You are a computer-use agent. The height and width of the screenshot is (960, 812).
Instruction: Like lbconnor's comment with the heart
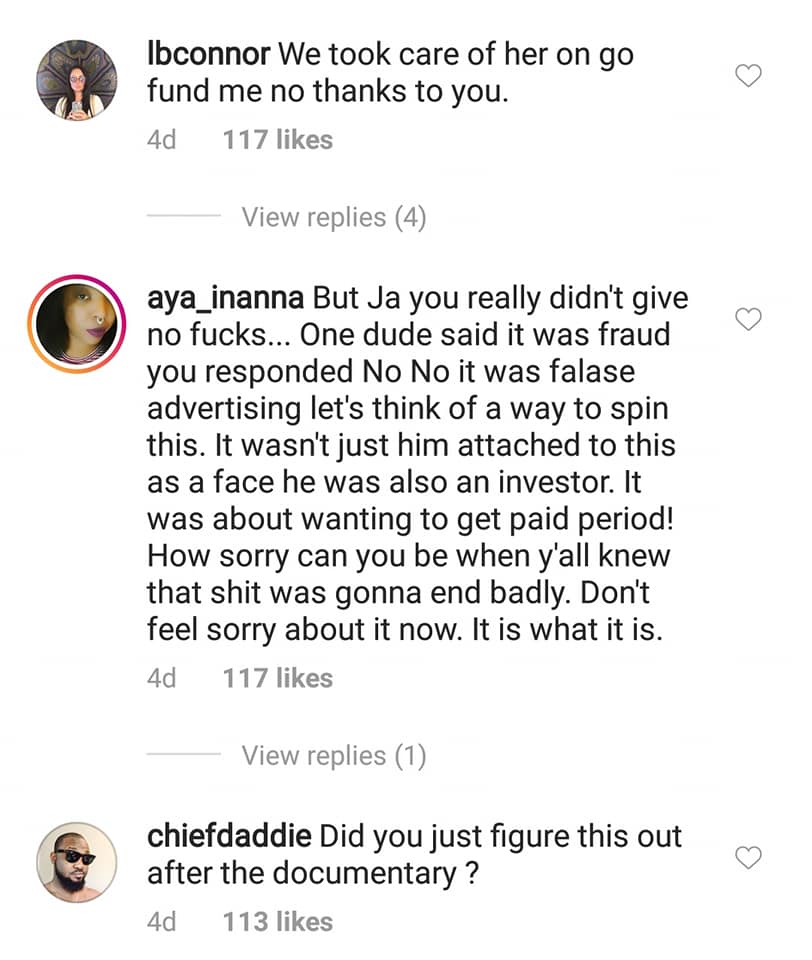748,76
